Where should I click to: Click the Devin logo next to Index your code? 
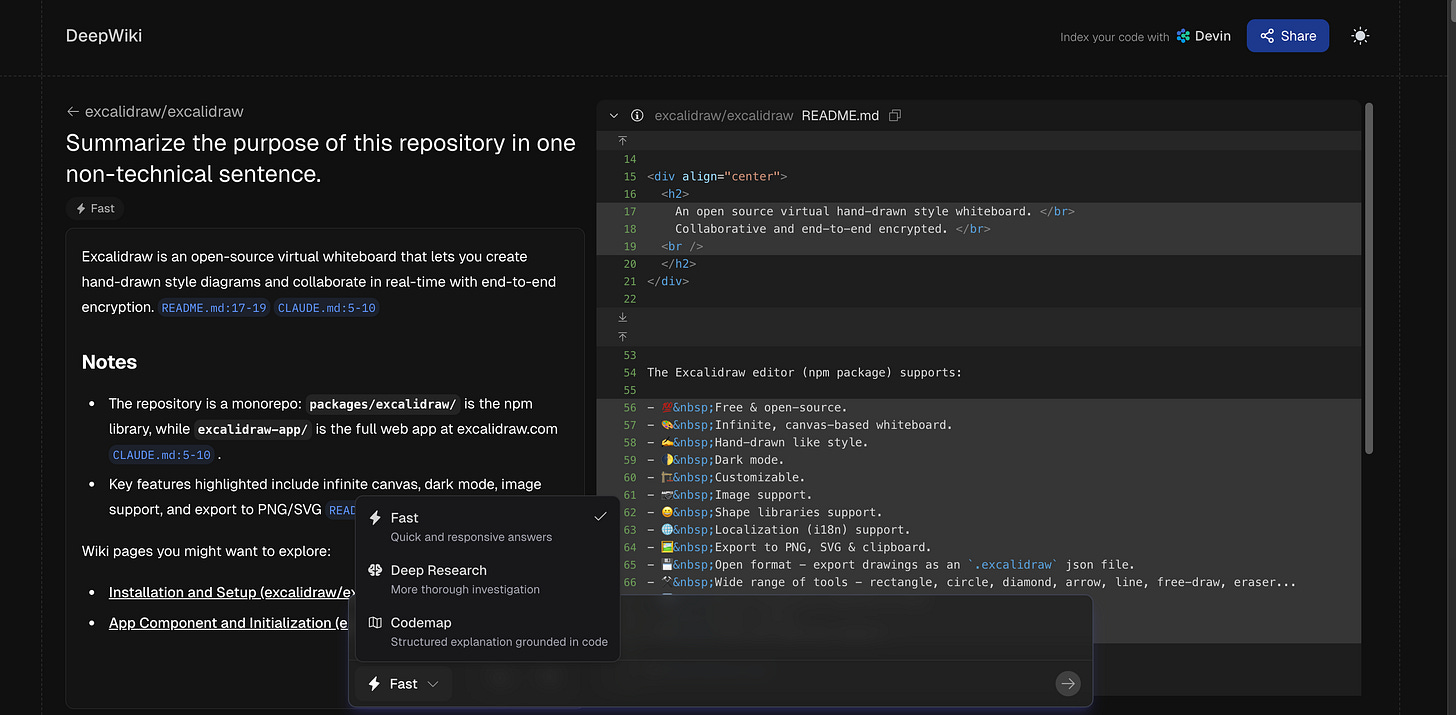click(x=1184, y=36)
